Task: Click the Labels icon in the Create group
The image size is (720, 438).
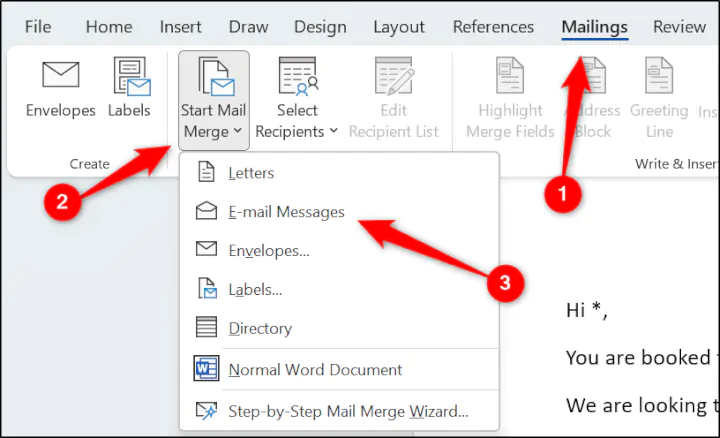Action: coord(132,76)
